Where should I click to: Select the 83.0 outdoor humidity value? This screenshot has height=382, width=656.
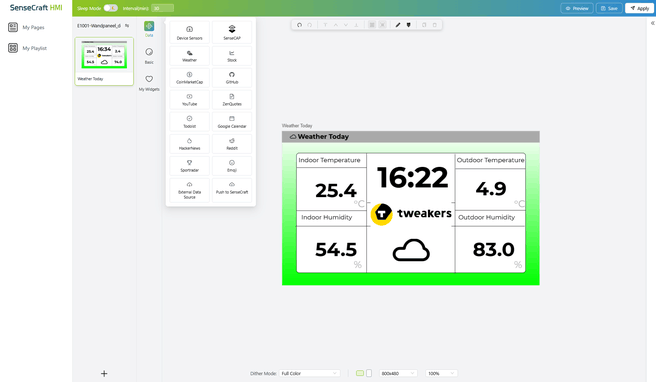pyautogui.click(x=493, y=250)
